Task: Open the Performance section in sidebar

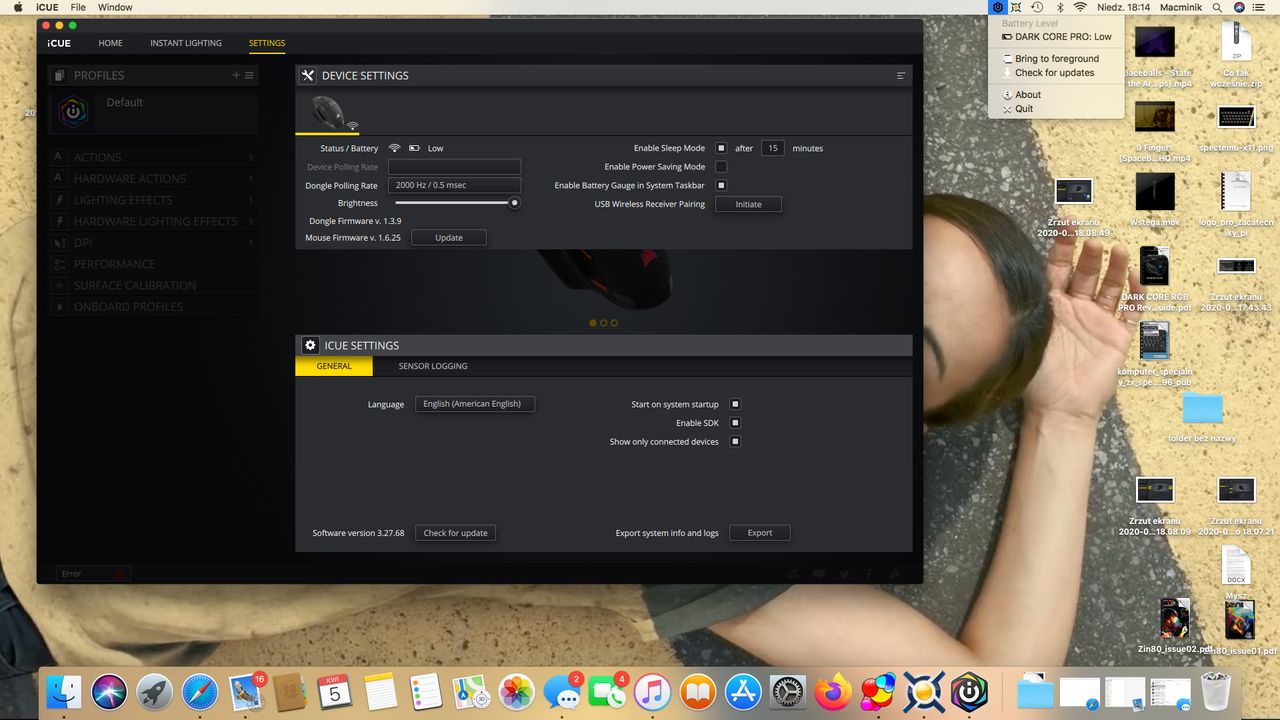Action: 154,264
